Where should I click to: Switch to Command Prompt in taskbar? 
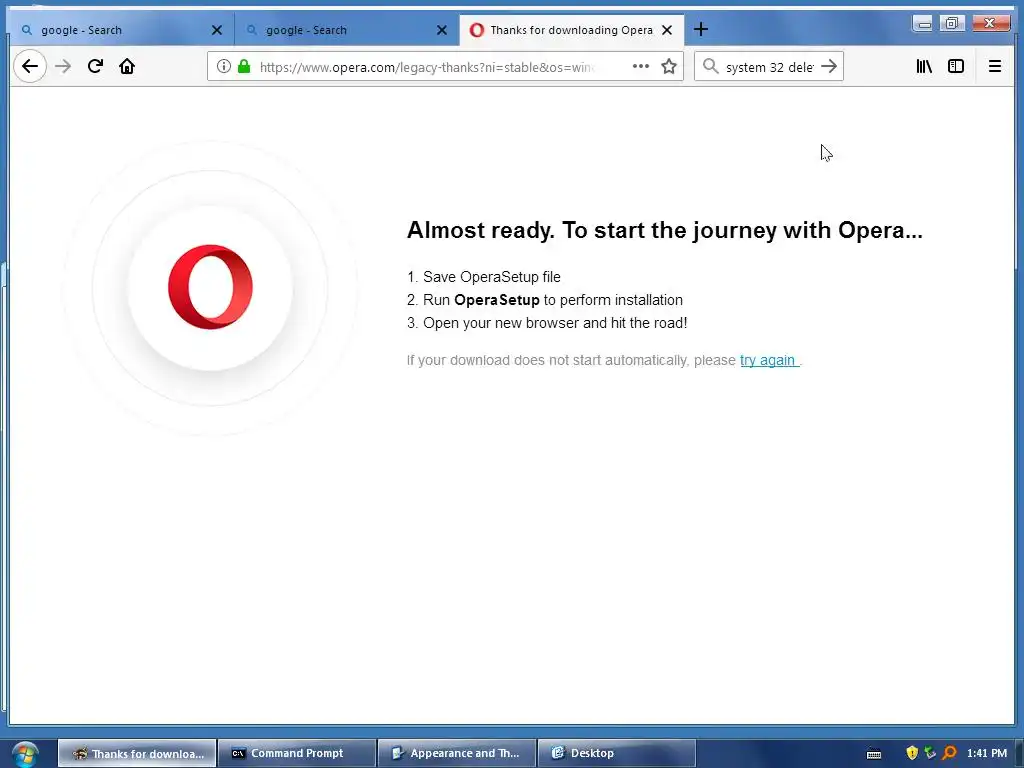(x=297, y=753)
